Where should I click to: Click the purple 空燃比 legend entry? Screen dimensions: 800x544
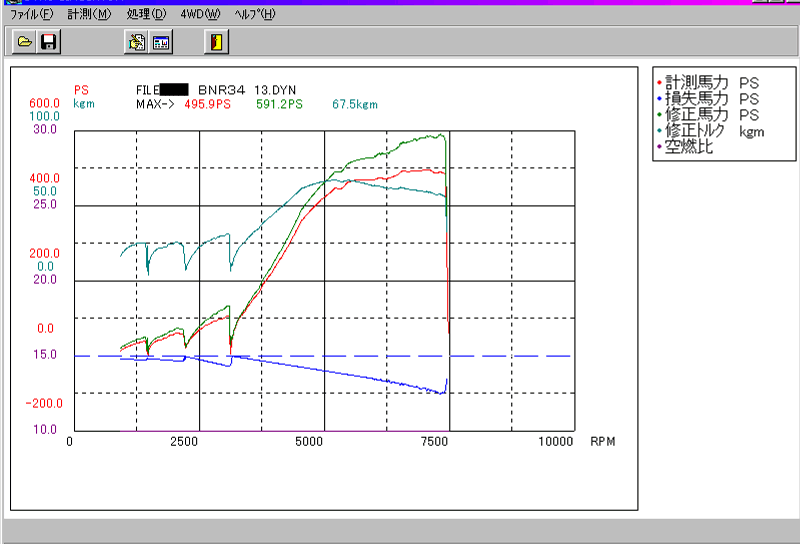click(690, 147)
